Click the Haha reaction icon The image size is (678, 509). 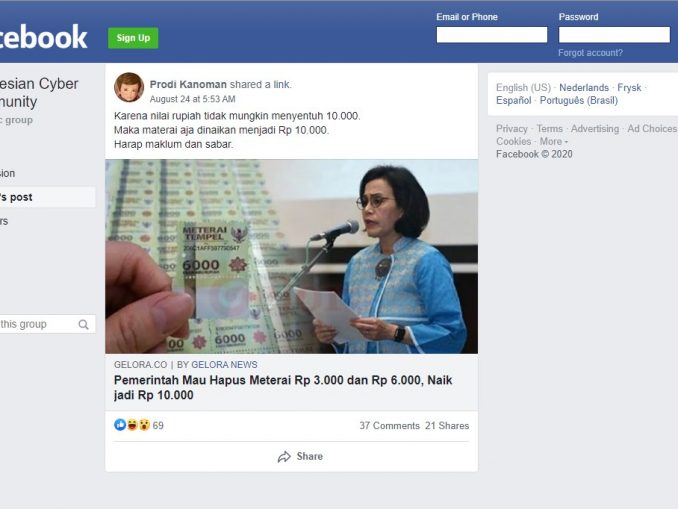click(x=132, y=425)
